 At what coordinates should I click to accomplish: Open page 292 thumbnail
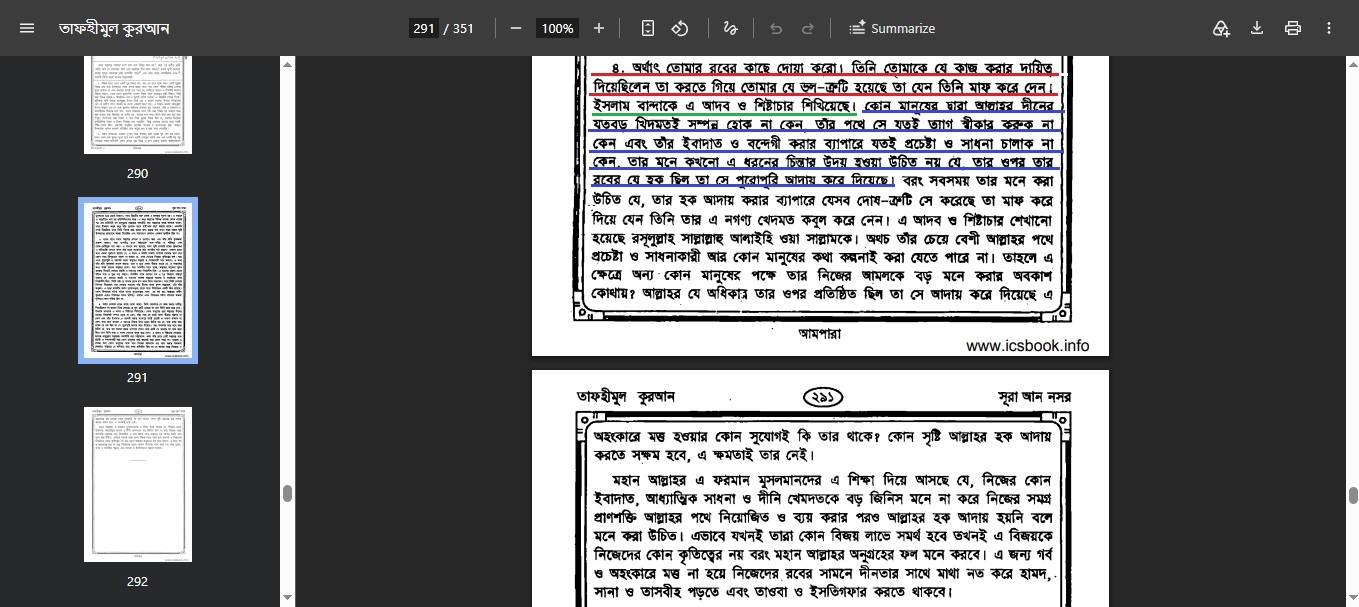(138, 484)
